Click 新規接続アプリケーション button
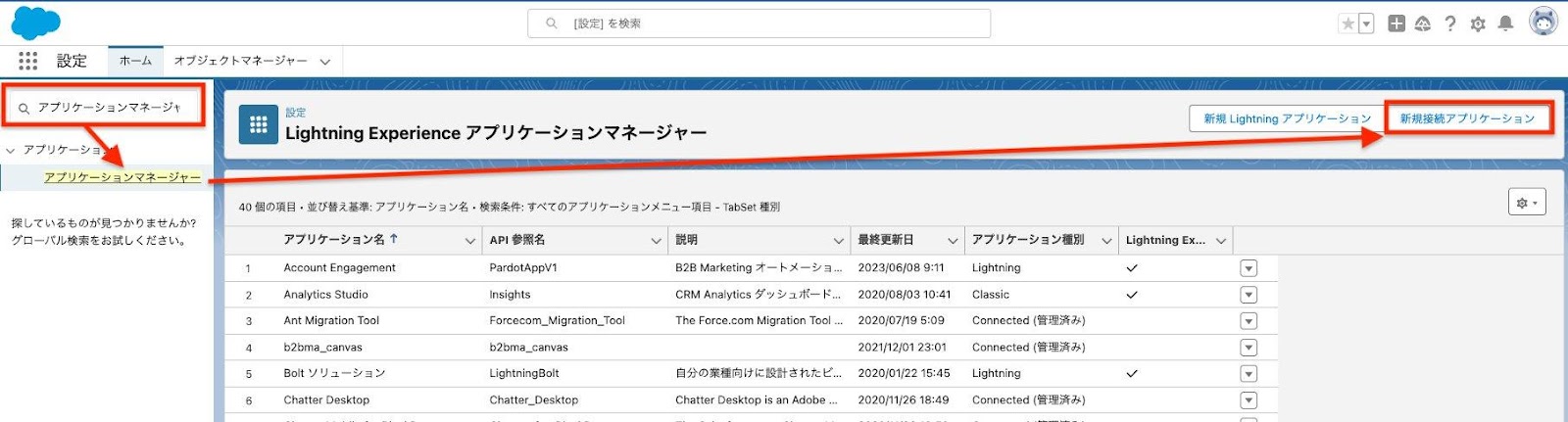Viewport: 1568px width, 422px height. [1467, 118]
